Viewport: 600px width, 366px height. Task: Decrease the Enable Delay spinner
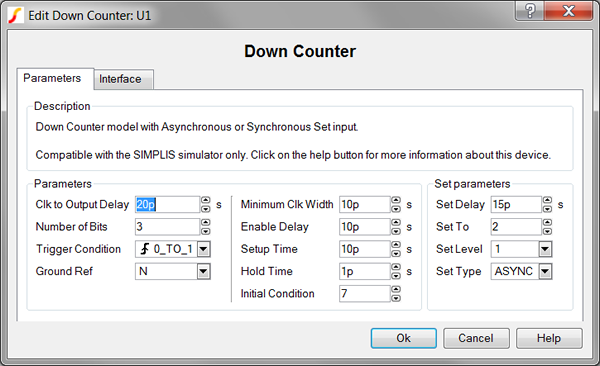coord(396,231)
